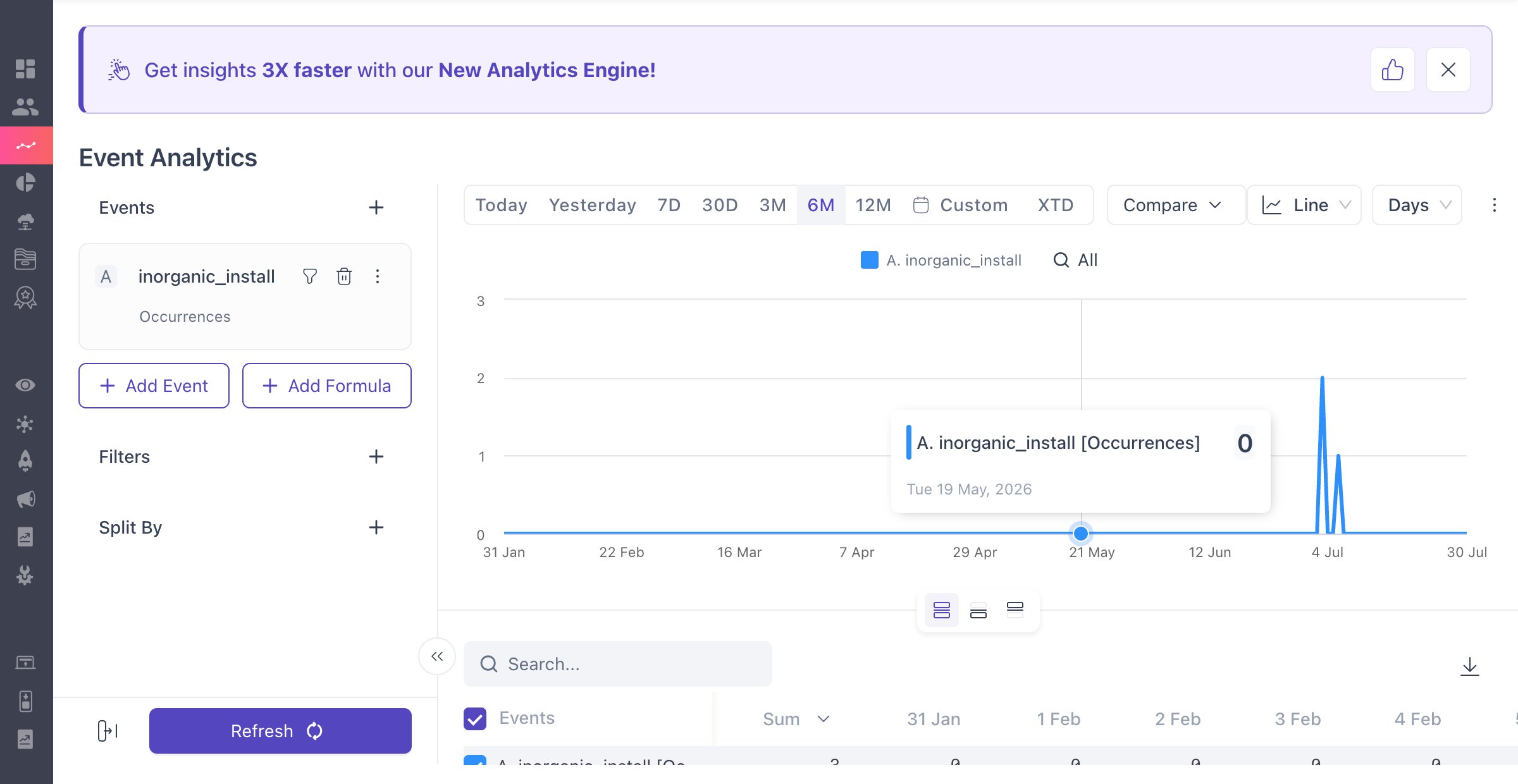
Task: Click the 31 Jan column header
Action: tap(934, 719)
